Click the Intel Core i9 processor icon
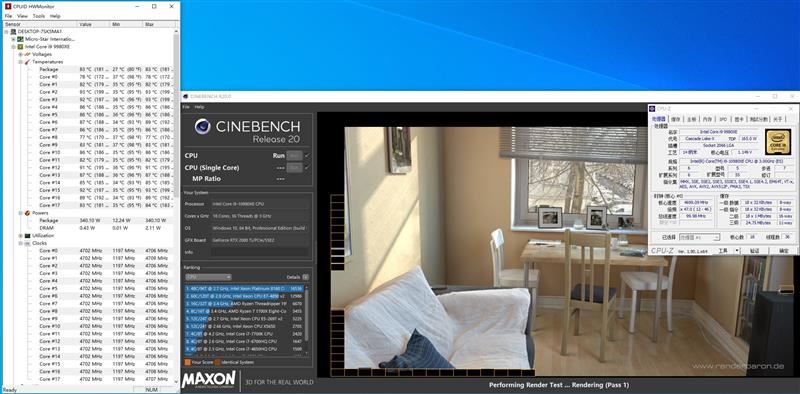The width and height of the screenshot is (800, 394). (x=20, y=46)
